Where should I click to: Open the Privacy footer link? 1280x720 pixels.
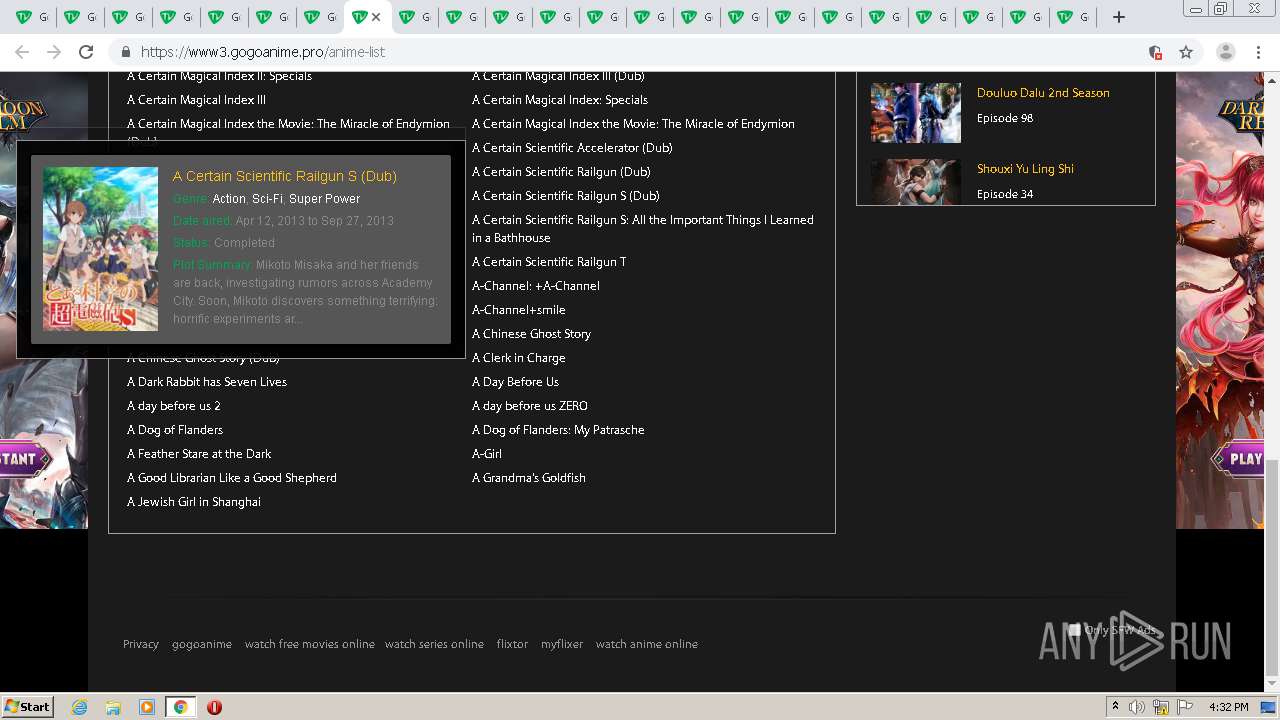[x=141, y=644]
